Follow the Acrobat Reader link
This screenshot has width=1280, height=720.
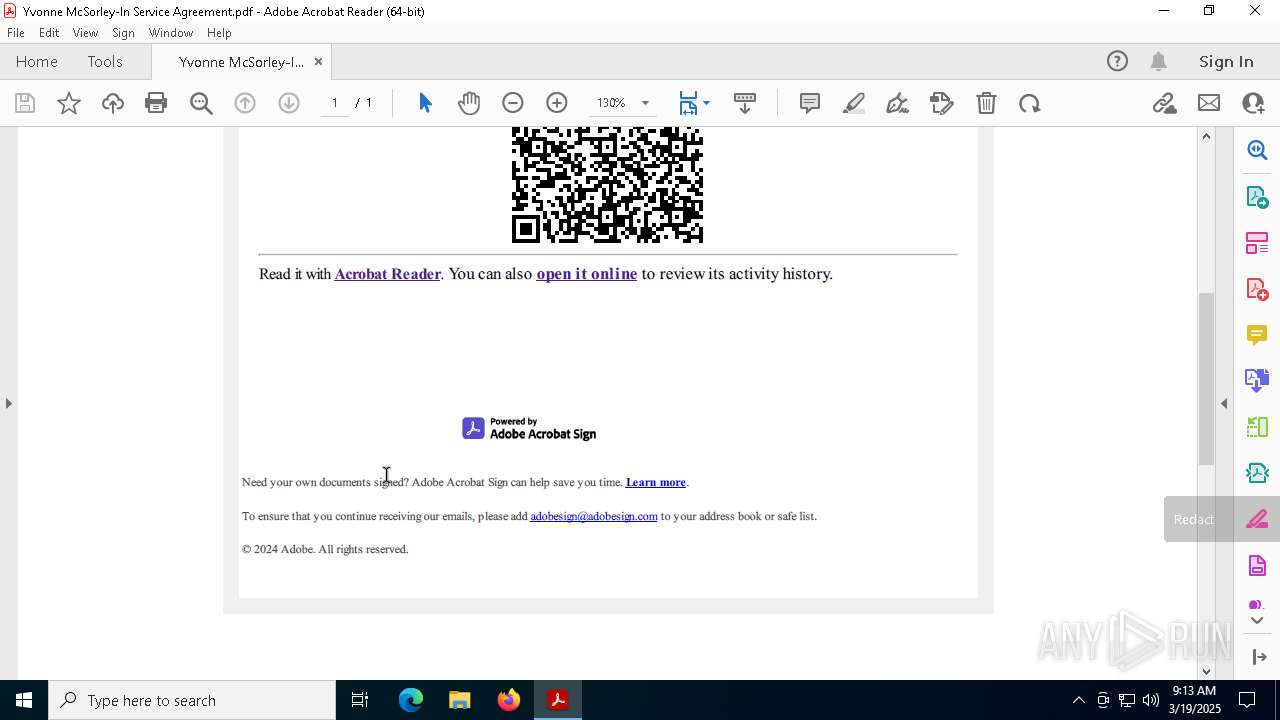(x=387, y=274)
